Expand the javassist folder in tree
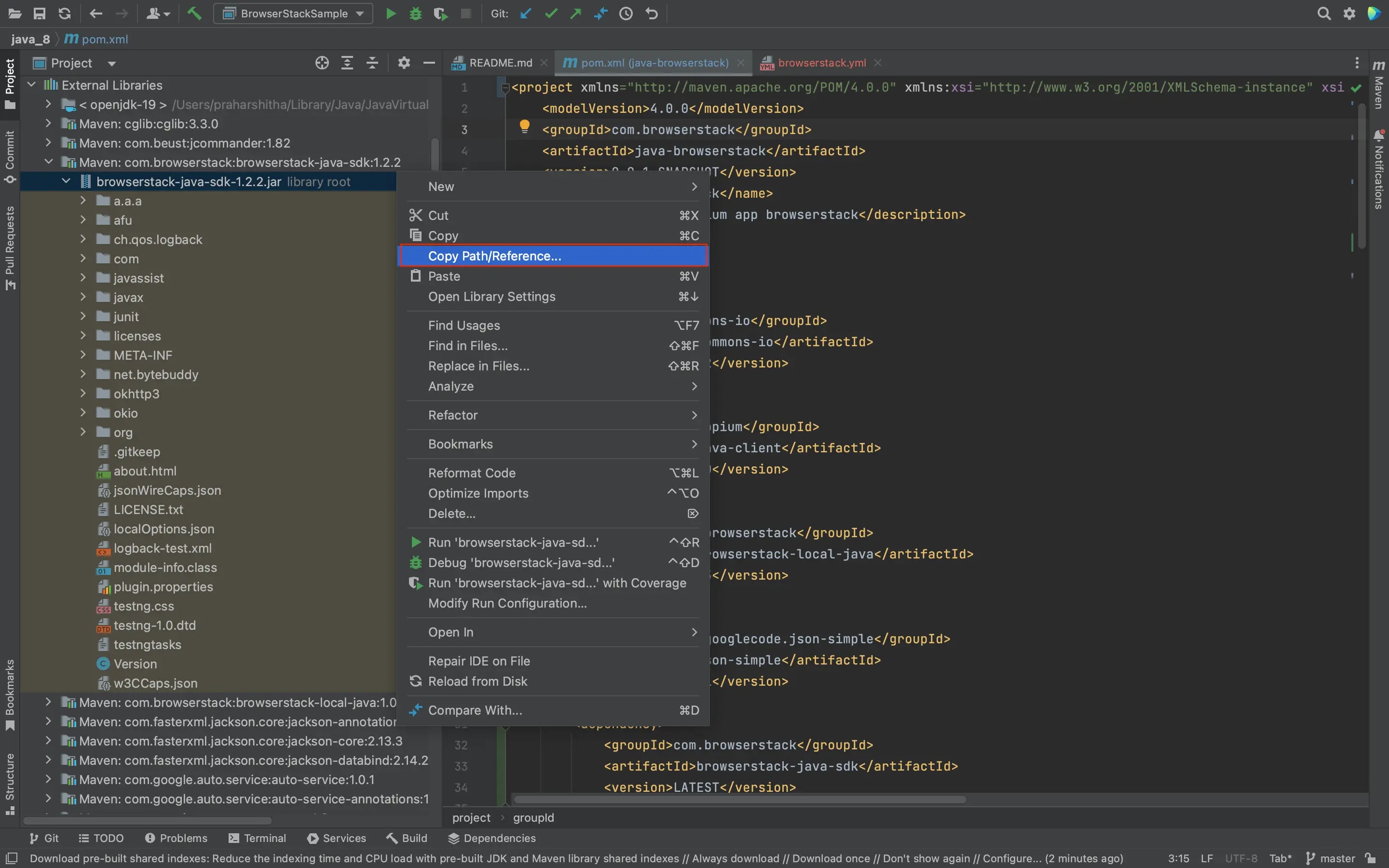 pos(83,278)
